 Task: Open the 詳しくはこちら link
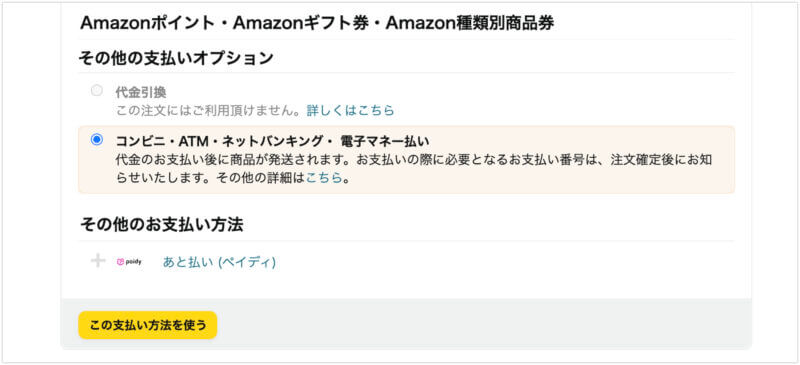(351, 110)
